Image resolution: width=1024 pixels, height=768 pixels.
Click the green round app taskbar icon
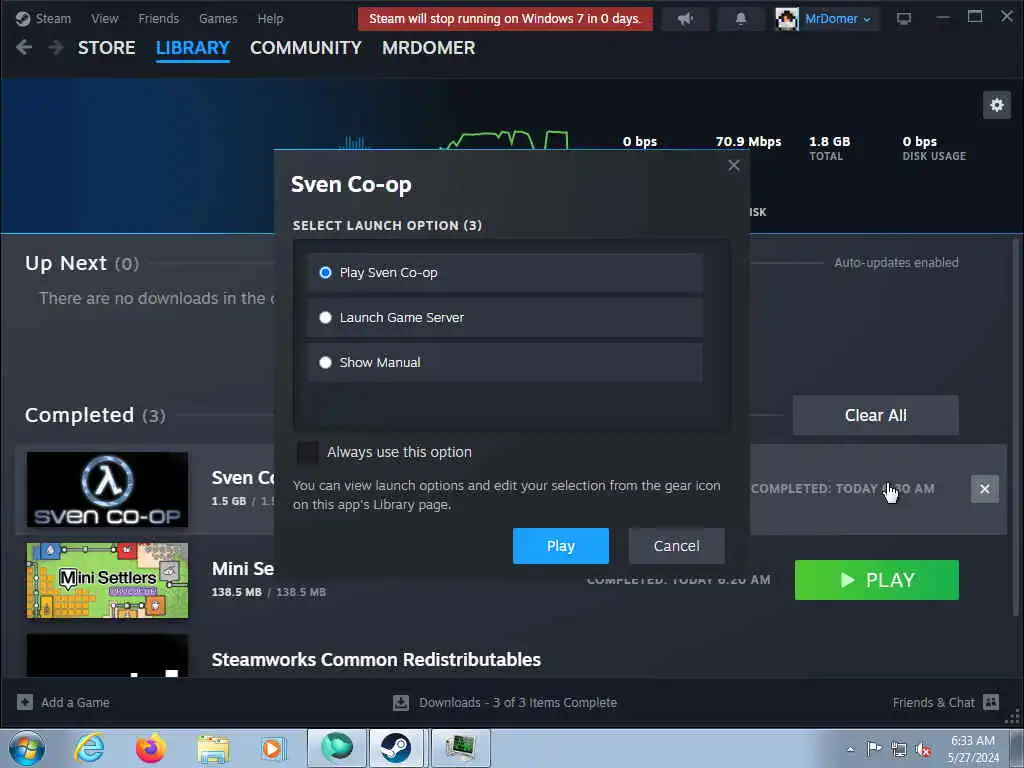pyautogui.click(x=337, y=748)
